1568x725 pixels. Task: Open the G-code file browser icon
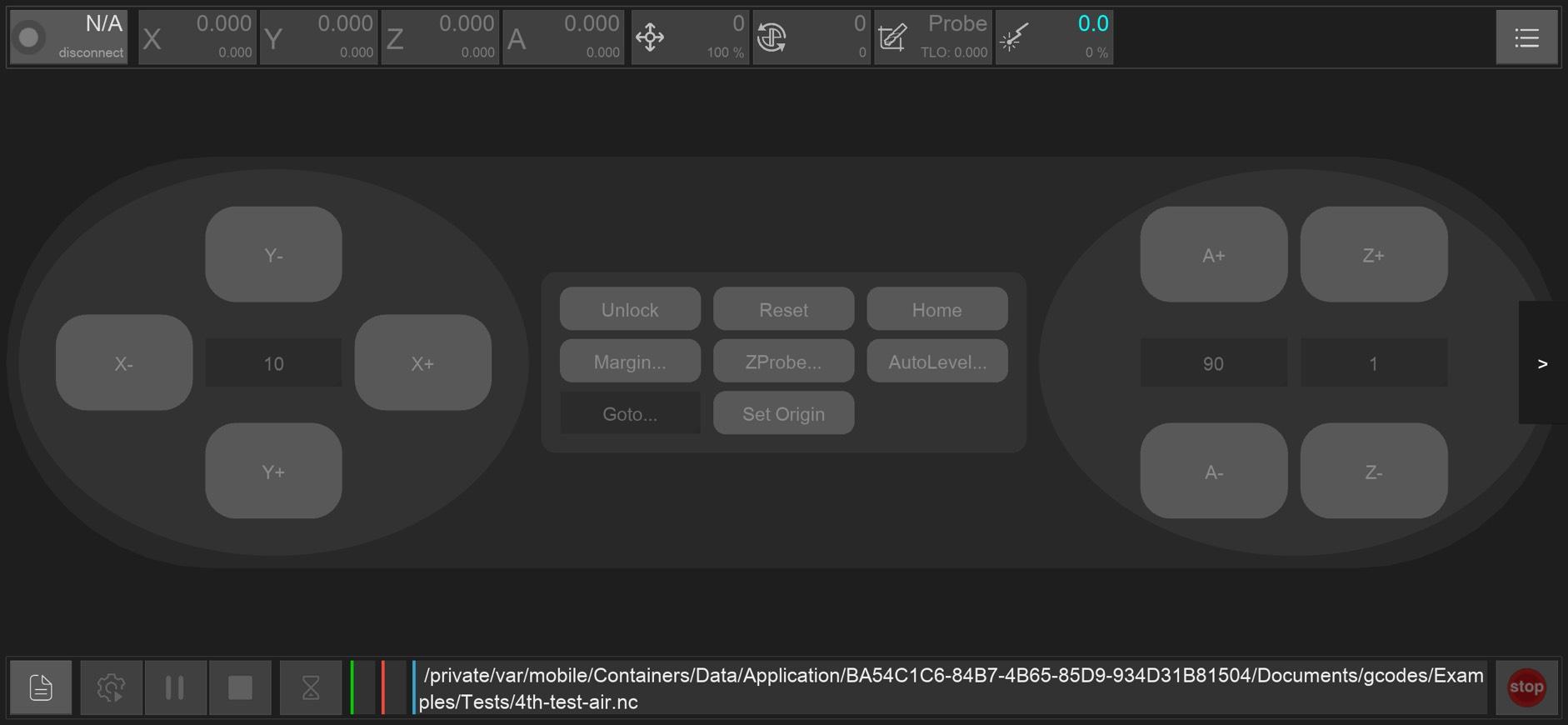pyautogui.click(x=41, y=687)
